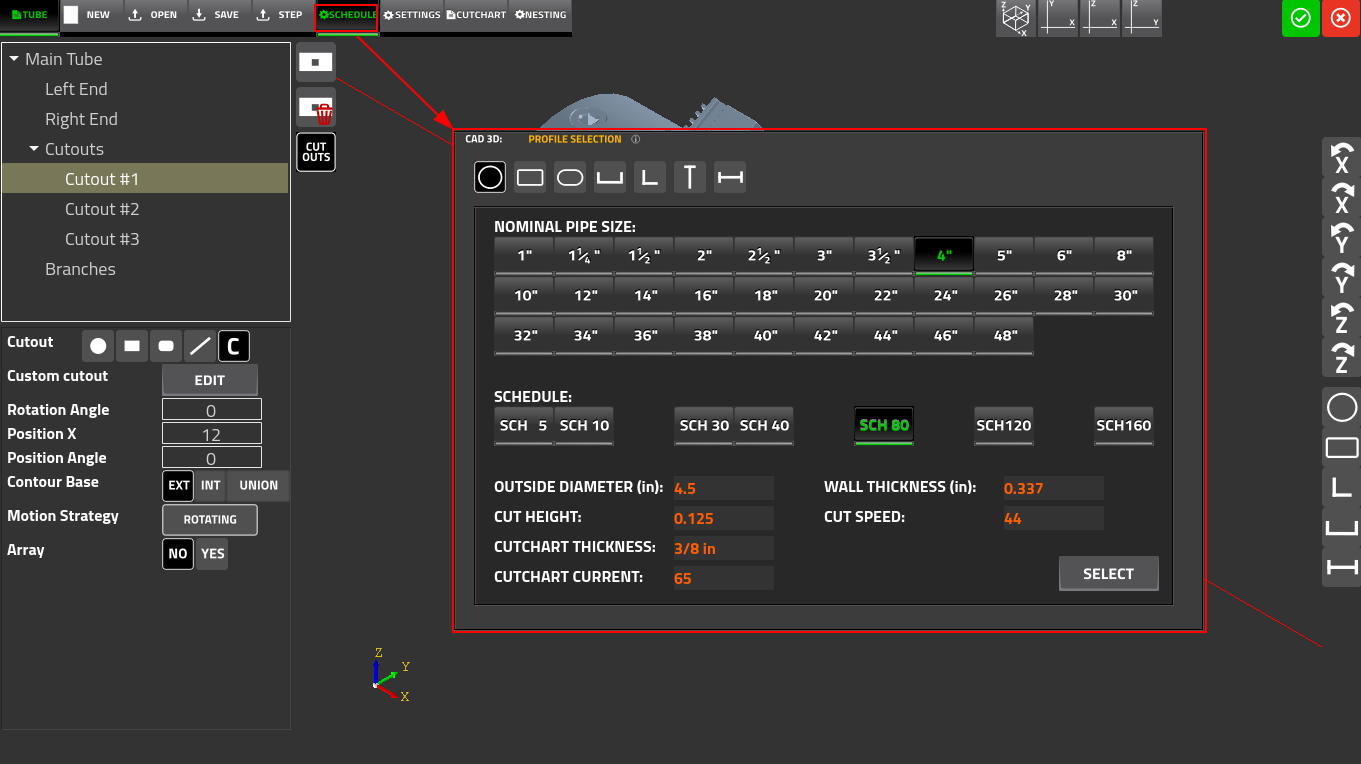Select the T-beam profile icon
The height and width of the screenshot is (764, 1361).
[690, 176]
